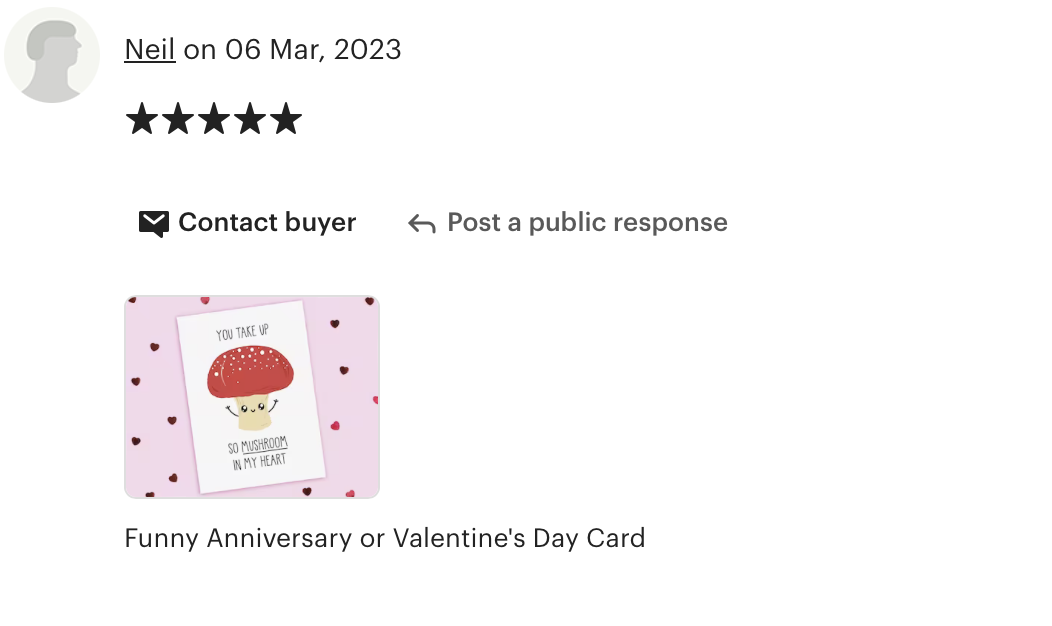Click the envelope icon beside Contact buyer
This screenshot has height=626, width=1052.
(154, 223)
